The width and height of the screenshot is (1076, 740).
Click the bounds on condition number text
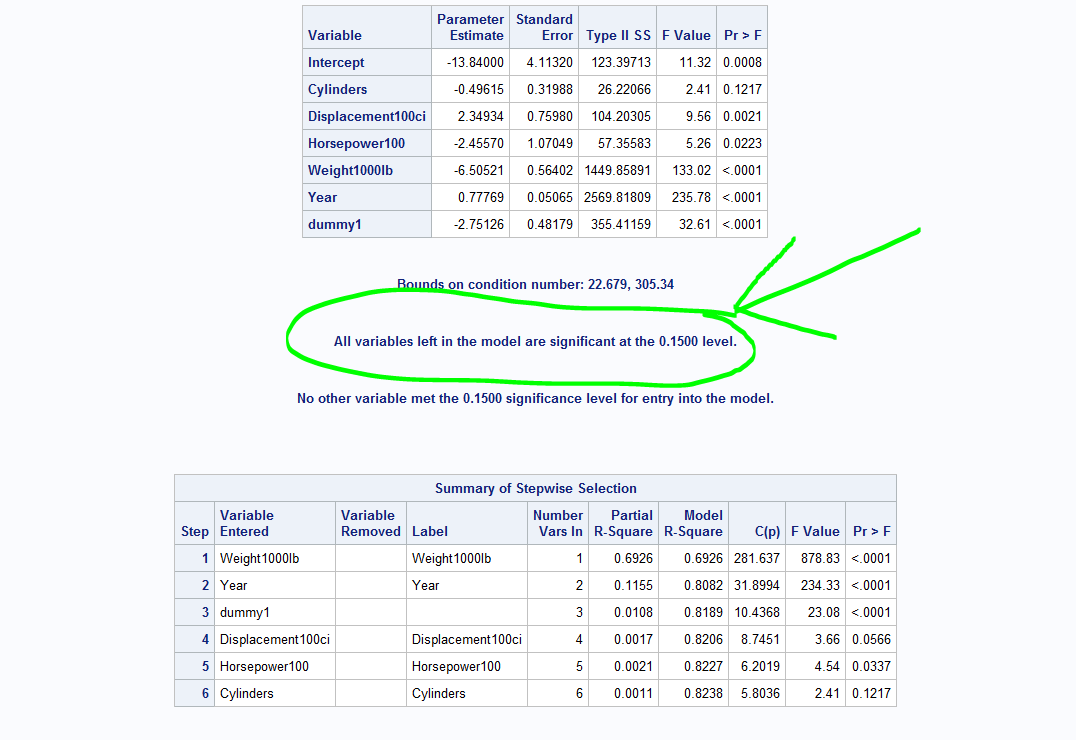click(x=536, y=285)
